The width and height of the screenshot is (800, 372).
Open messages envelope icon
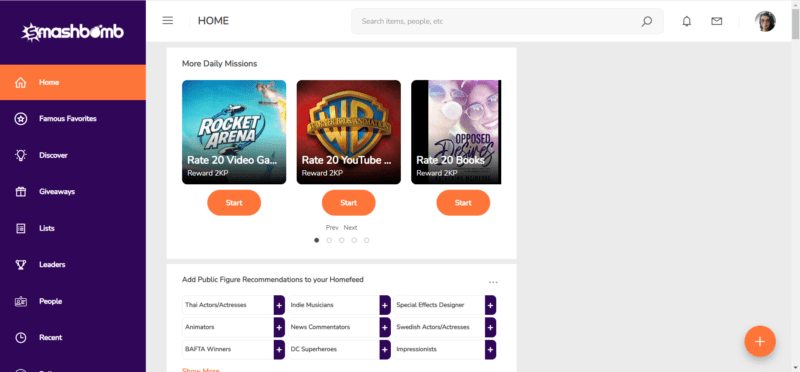[716, 21]
